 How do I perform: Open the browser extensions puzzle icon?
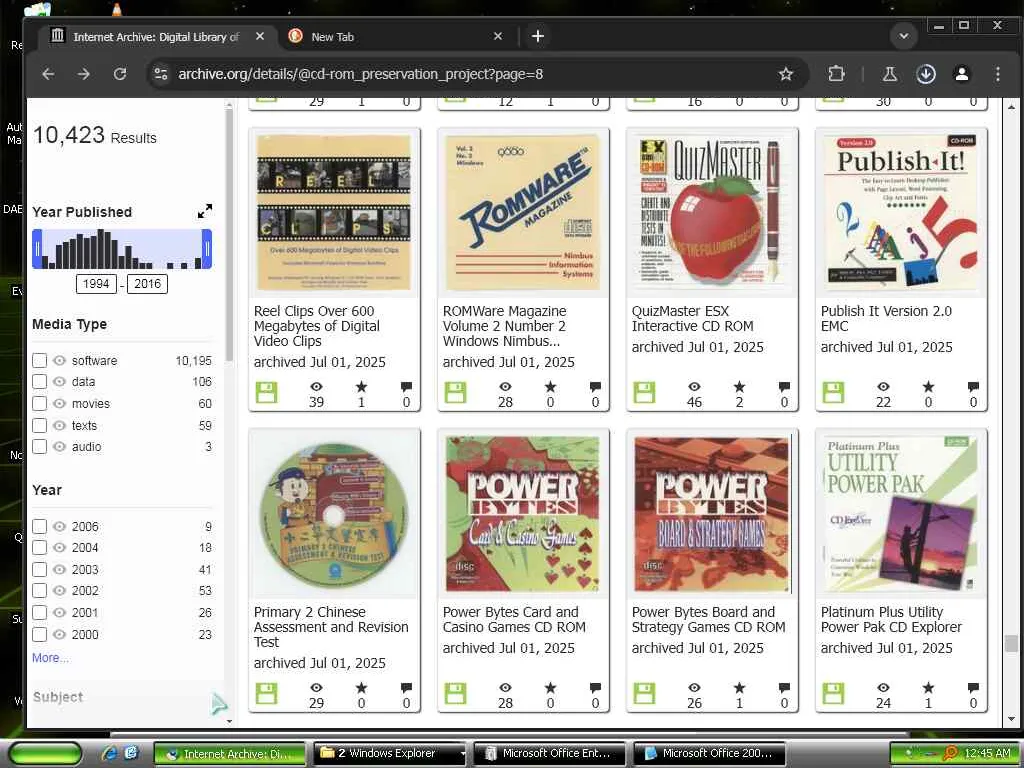tap(836, 74)
